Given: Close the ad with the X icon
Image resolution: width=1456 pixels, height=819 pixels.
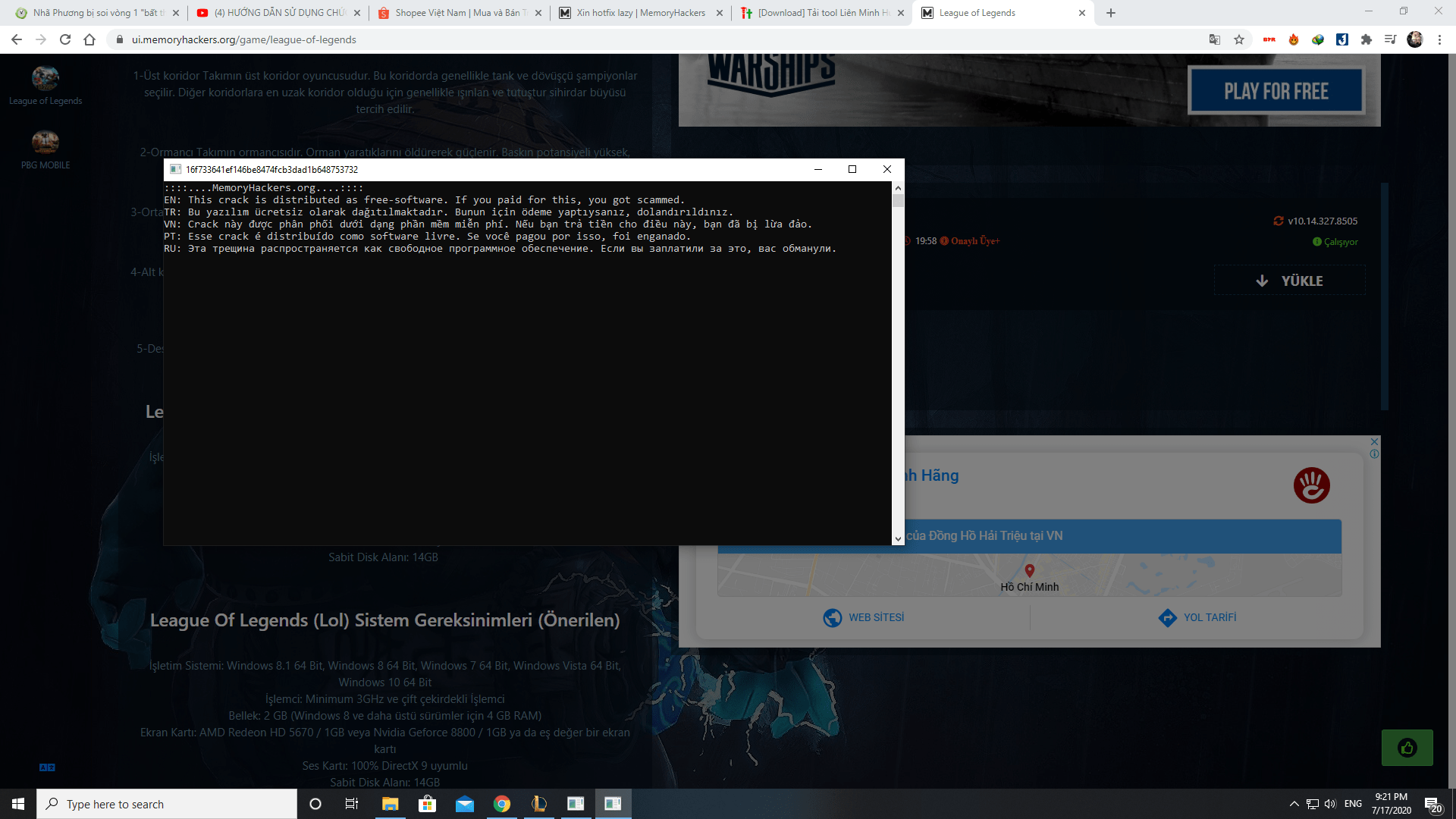Looking at the screenshot, I should [x=1374, y=441].
